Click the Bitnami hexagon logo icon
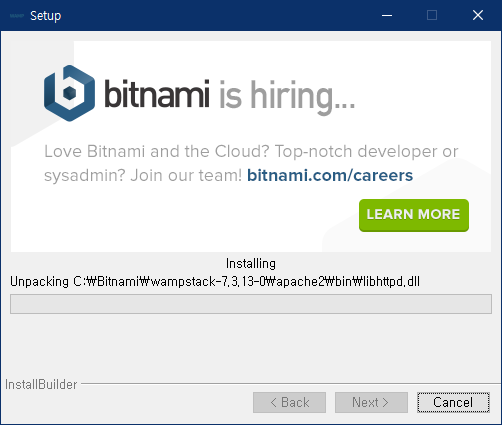The image size is (502, 425). point(69,93)
